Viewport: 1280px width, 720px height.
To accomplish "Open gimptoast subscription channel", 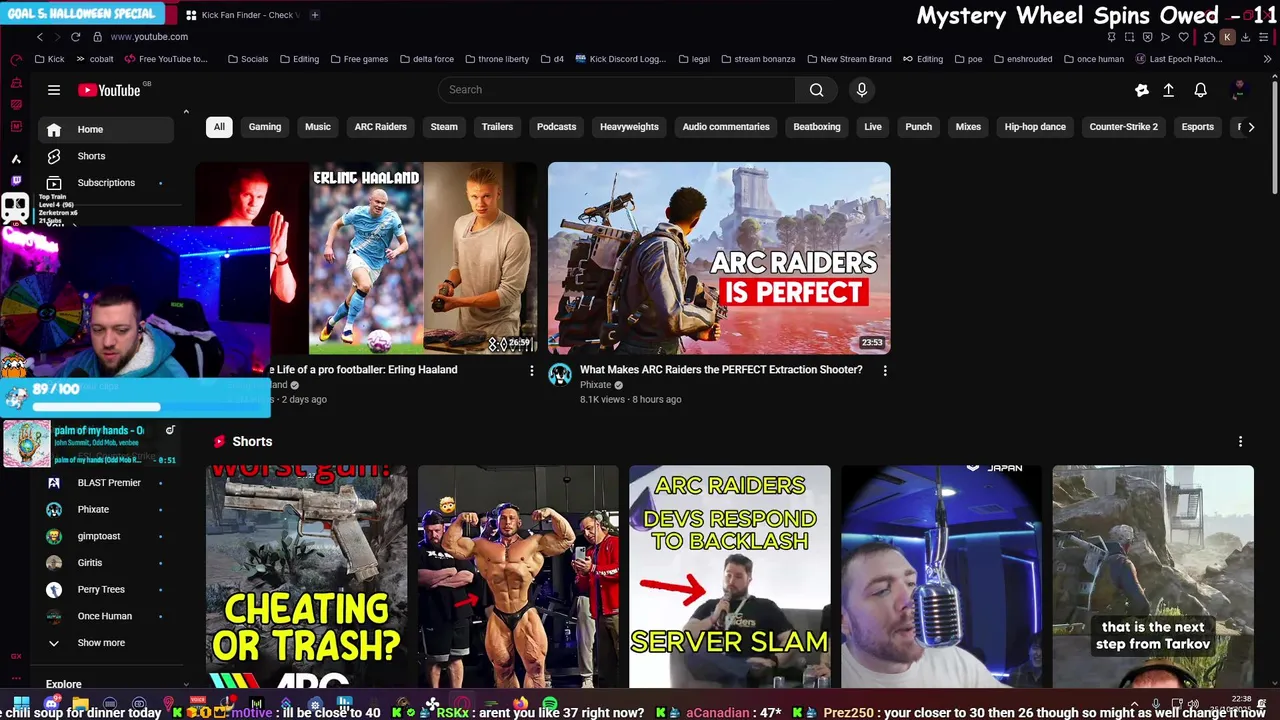I will [107, 536].
